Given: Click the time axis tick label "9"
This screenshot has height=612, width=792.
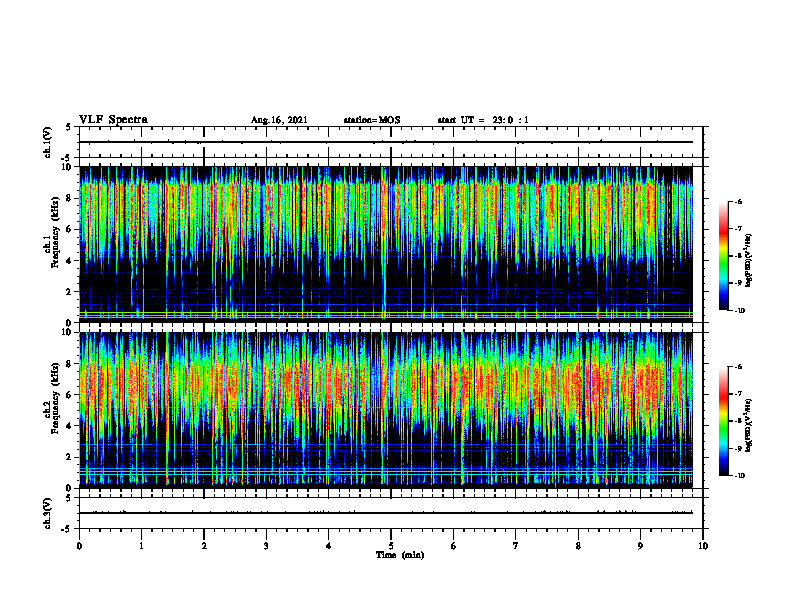Looking at the screenshot, I should pos(640,546).
